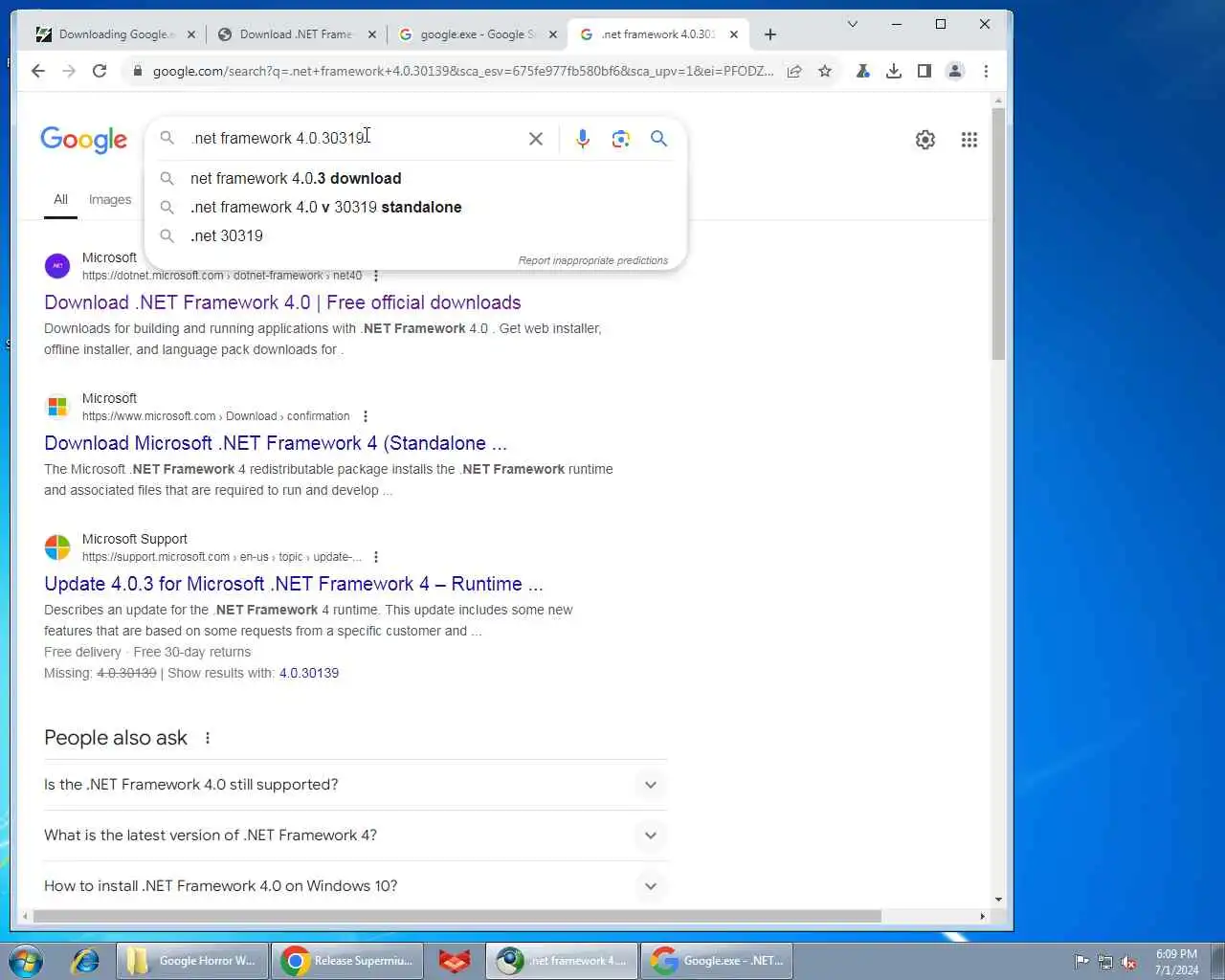This screenshot has height=980, width=1225.
Task: Click the scroll down arrow of vertical scrollbar
Action: coord(998,899)
